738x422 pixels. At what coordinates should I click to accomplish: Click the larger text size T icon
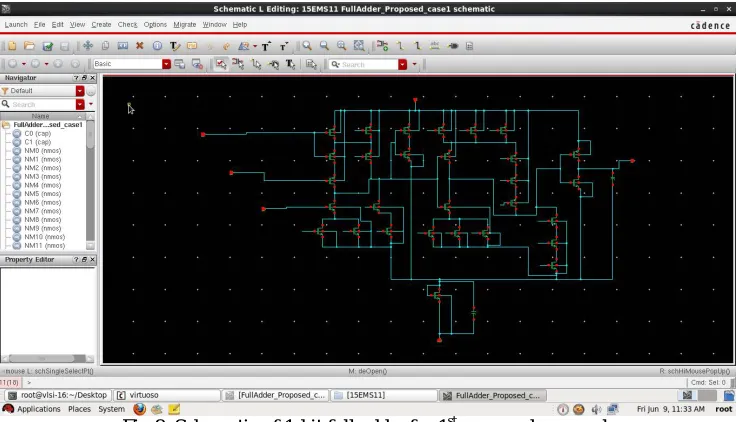(266, 46)
